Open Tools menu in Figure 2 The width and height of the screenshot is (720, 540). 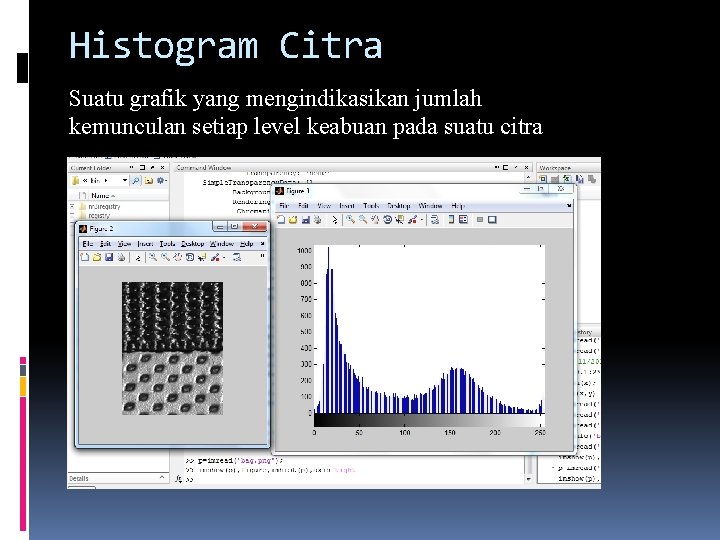[167, 244]
